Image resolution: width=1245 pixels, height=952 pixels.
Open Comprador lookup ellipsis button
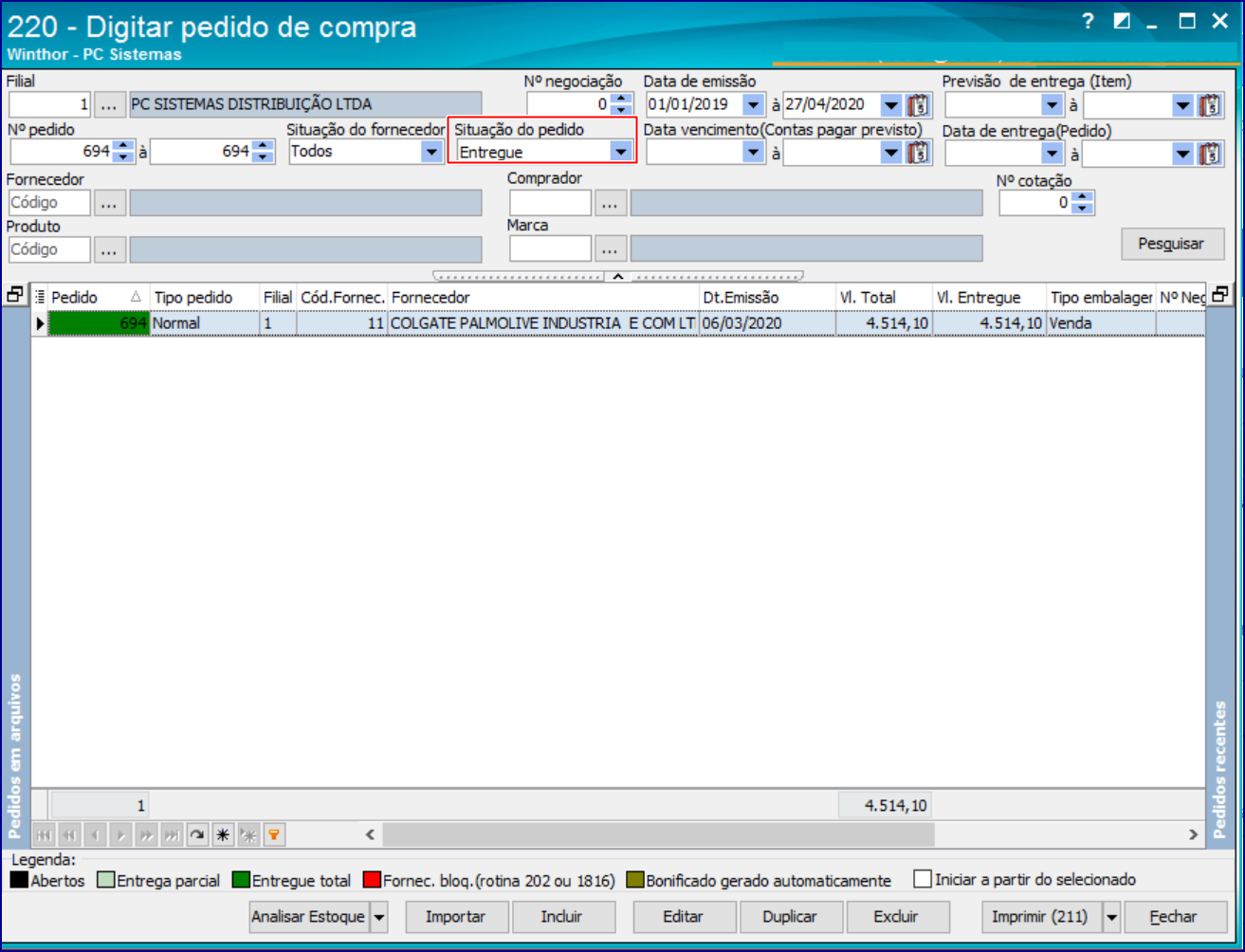coord(611,202)
